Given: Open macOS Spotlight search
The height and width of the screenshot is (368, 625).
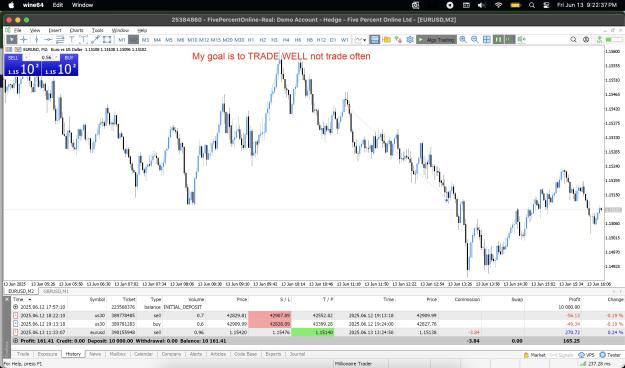Looking at the screenshot, I should coord(532,5).
